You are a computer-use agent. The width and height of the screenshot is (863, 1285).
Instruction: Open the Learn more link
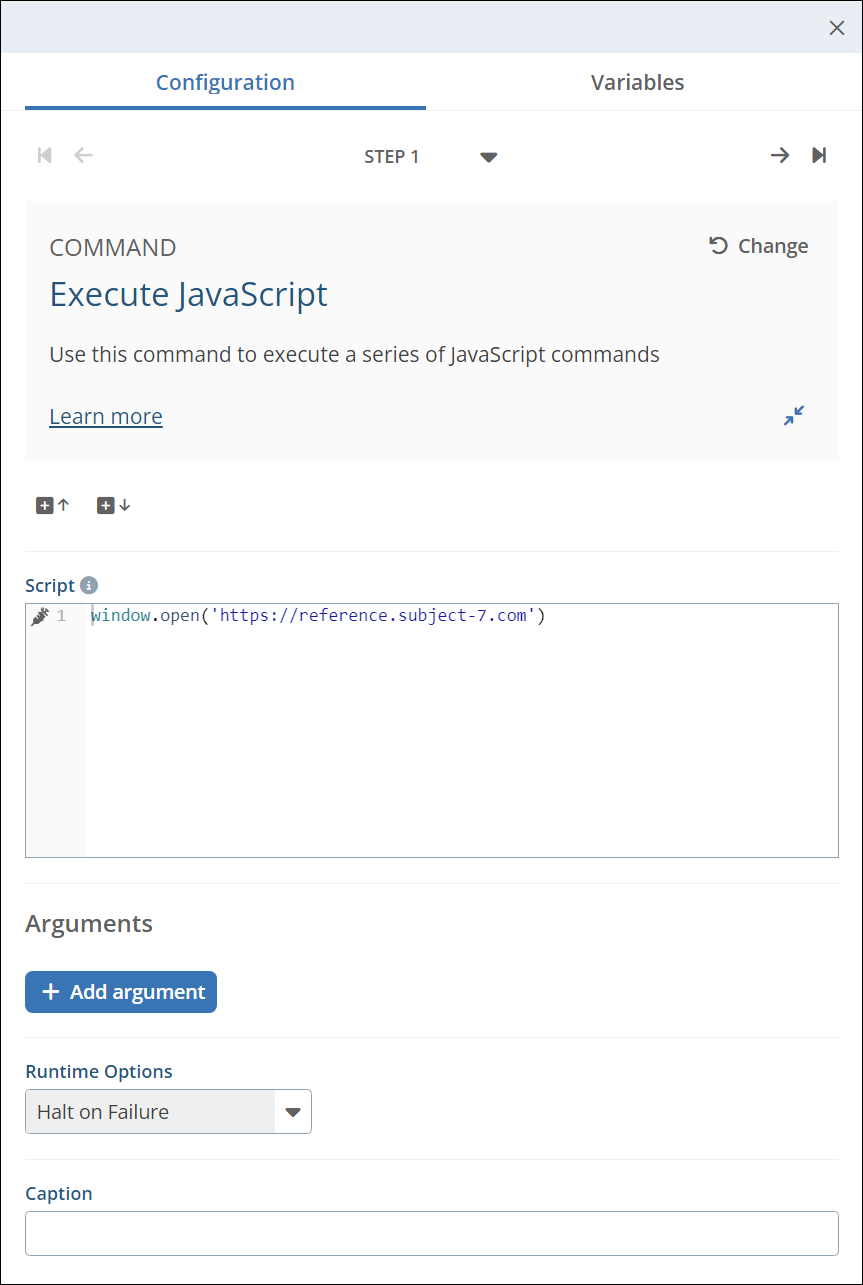pos(106,416)
